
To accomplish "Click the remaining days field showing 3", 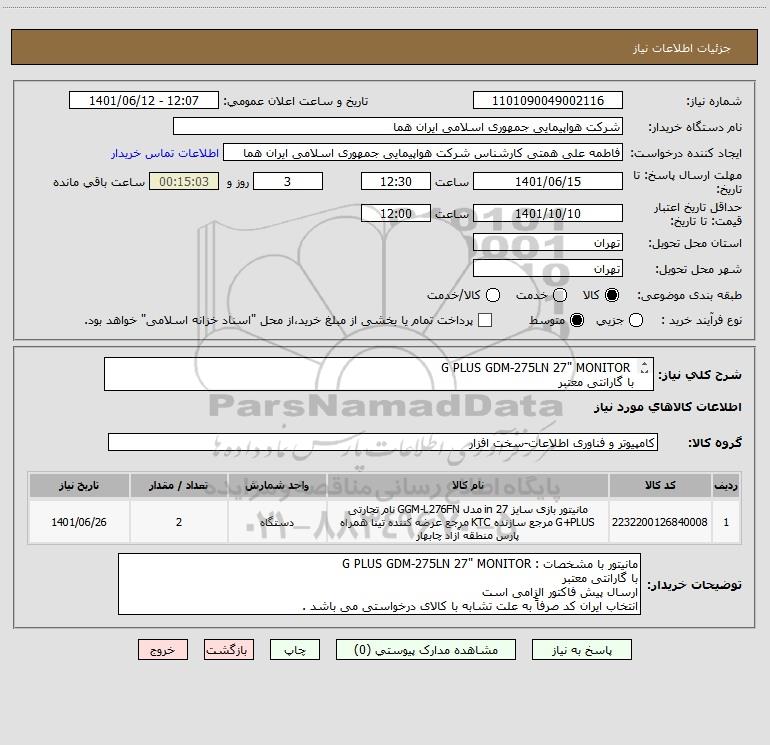I will point(288,181).
